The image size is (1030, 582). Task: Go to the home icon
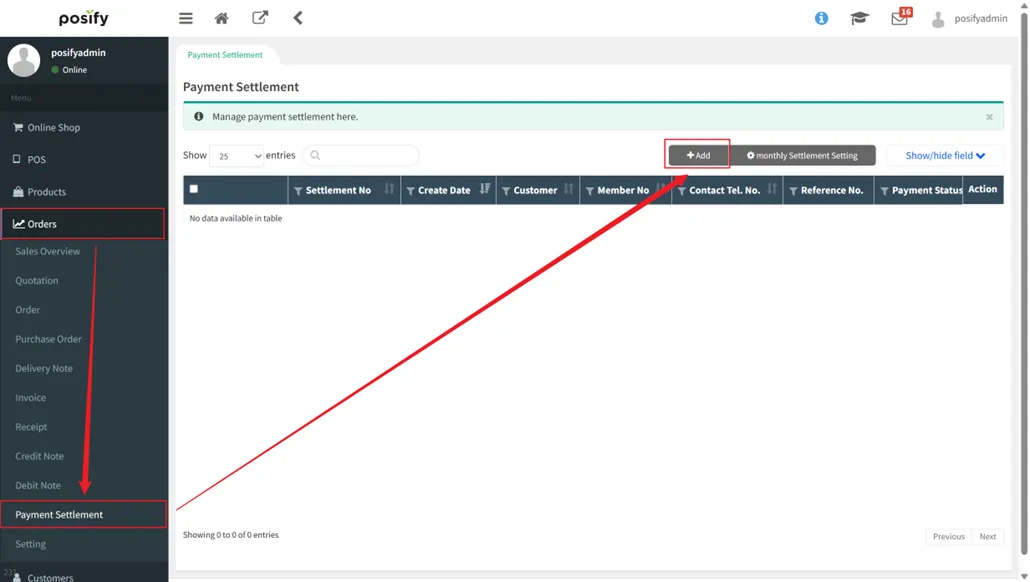click(x=222, y=18)
